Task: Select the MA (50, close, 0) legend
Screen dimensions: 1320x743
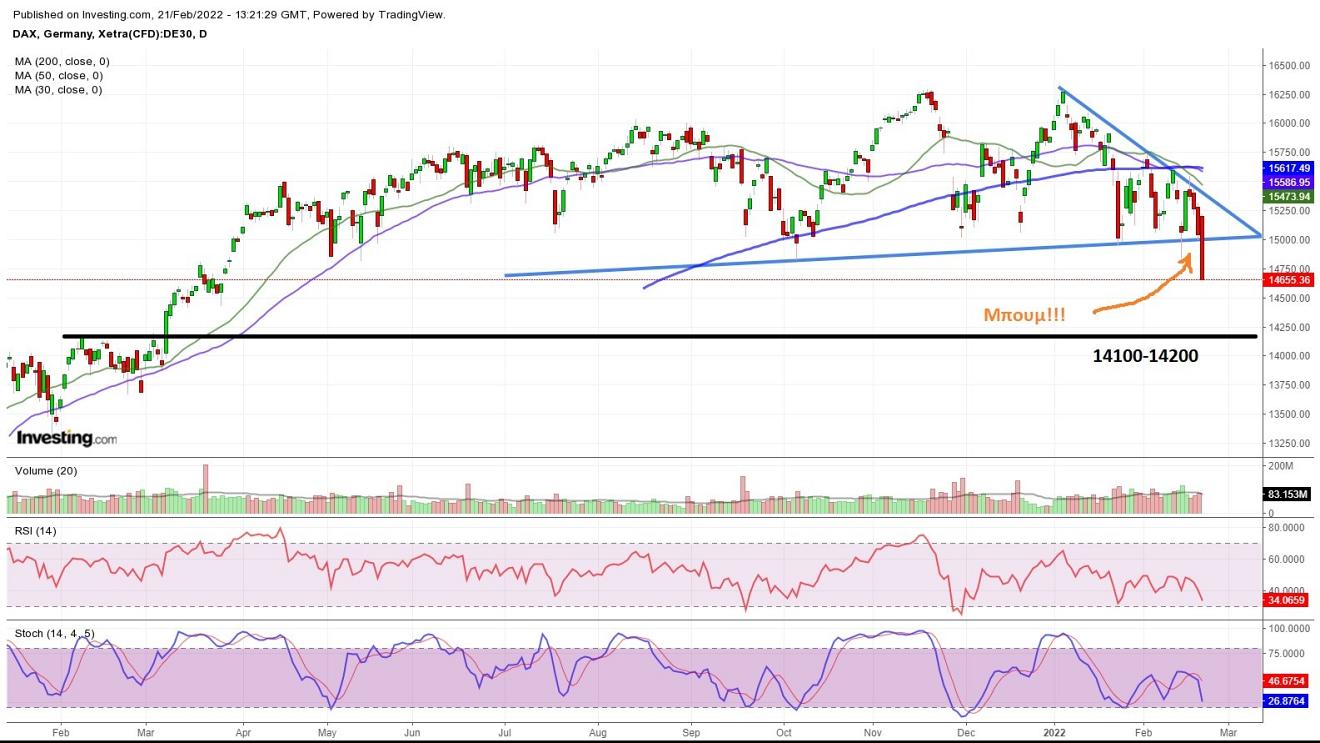Action: pos(58,76)
